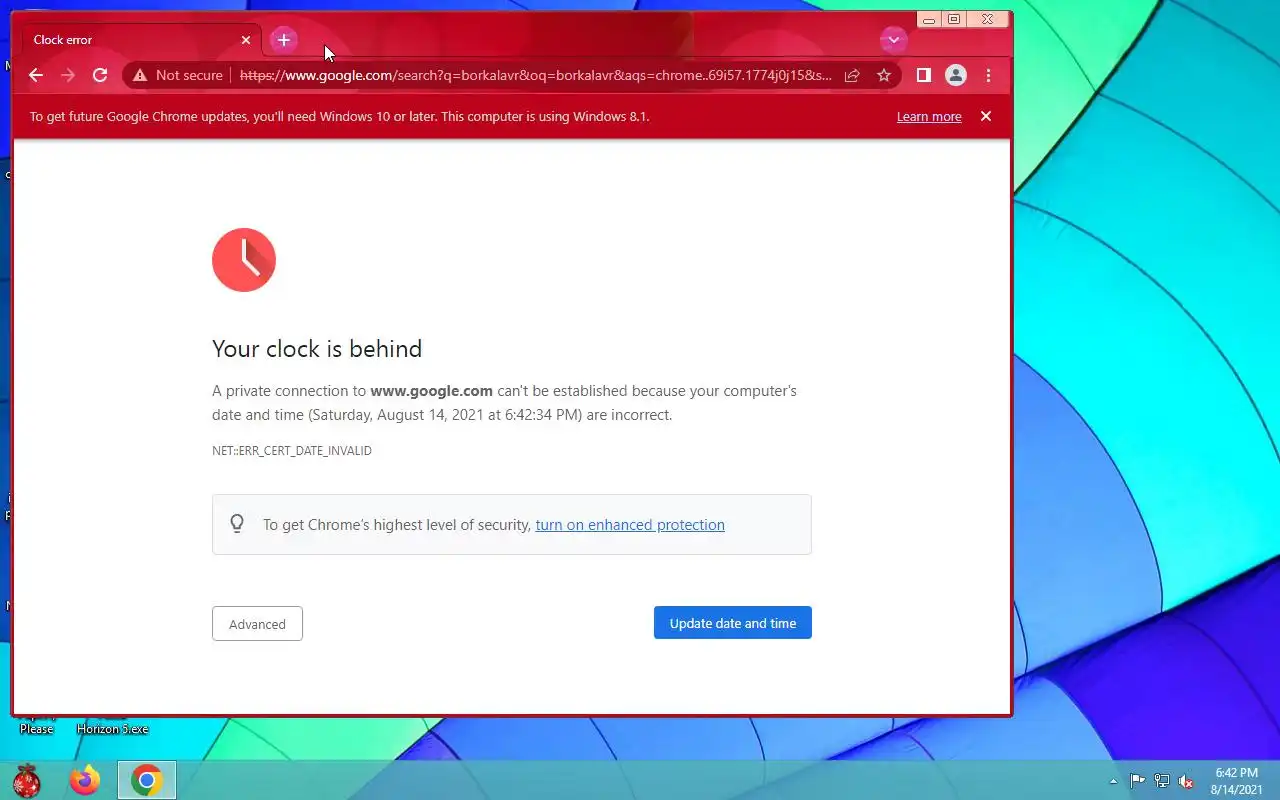Select the Horizon 5.exe desktop icon label

point(112,729)
